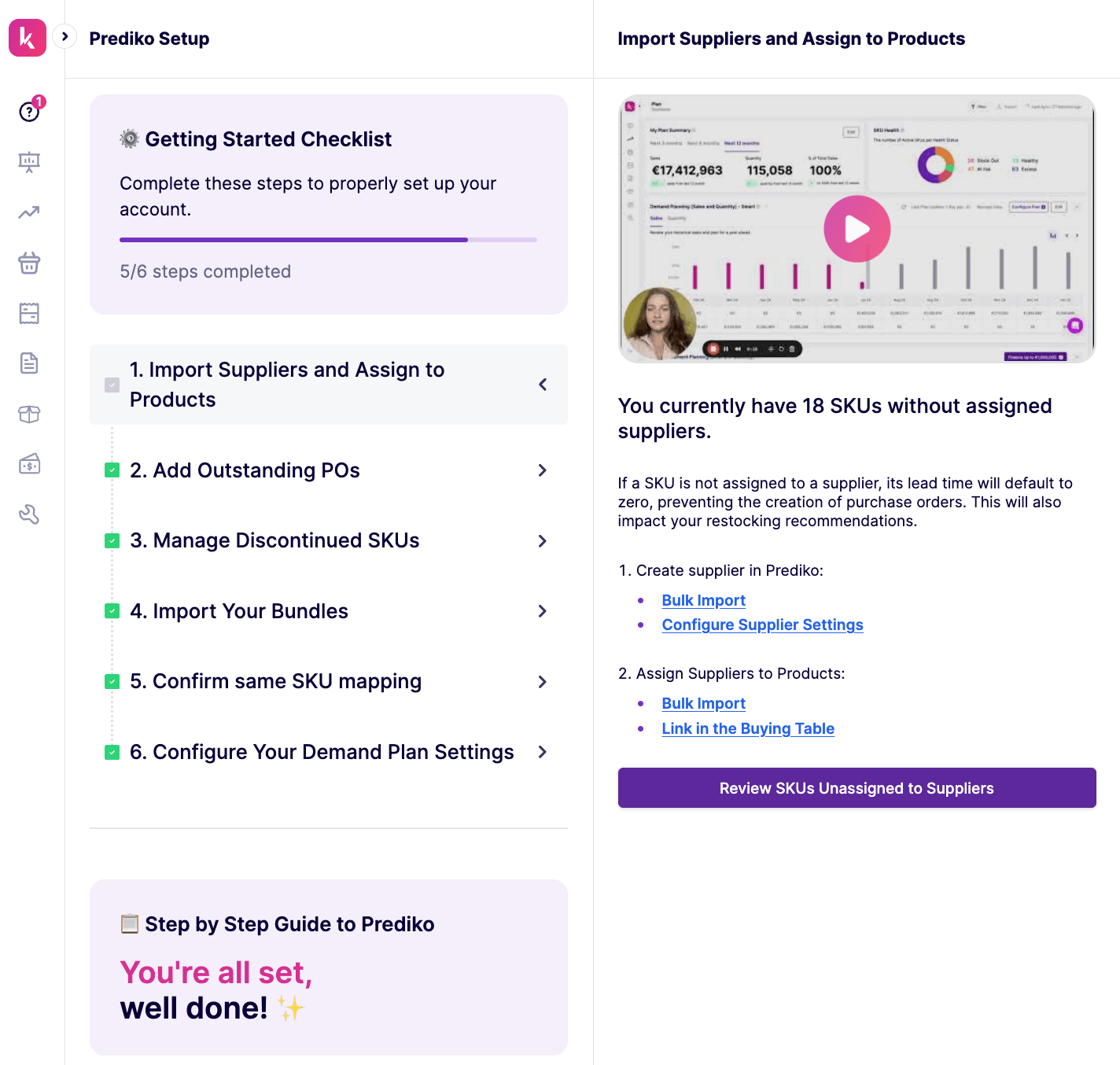Select step 5 Confirm same SKU mapping
This screenshot has height=1065, width=1120.
click(329, 682)
